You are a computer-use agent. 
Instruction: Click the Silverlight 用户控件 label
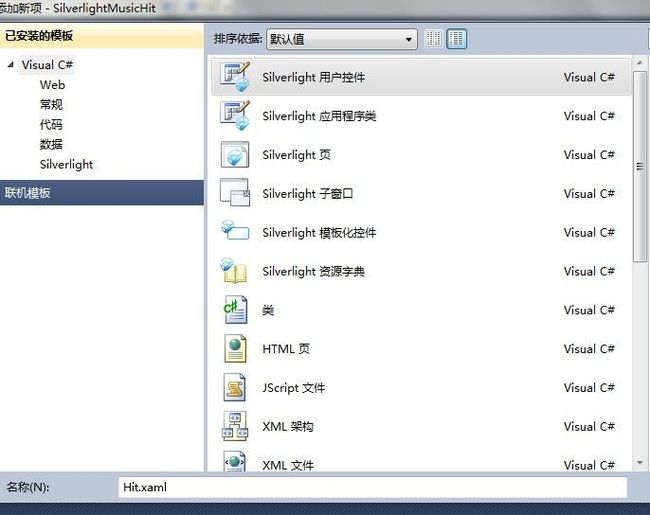(x=313, y=78)
